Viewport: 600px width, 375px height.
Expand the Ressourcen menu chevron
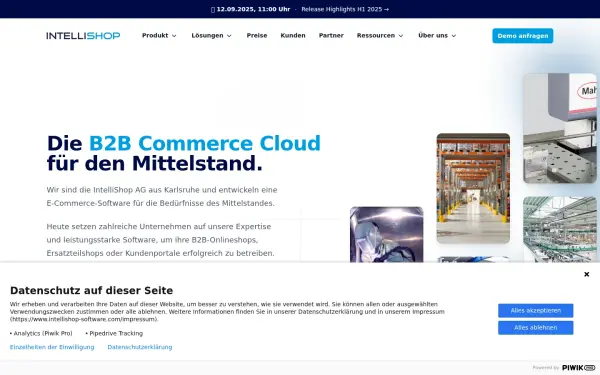401,36
